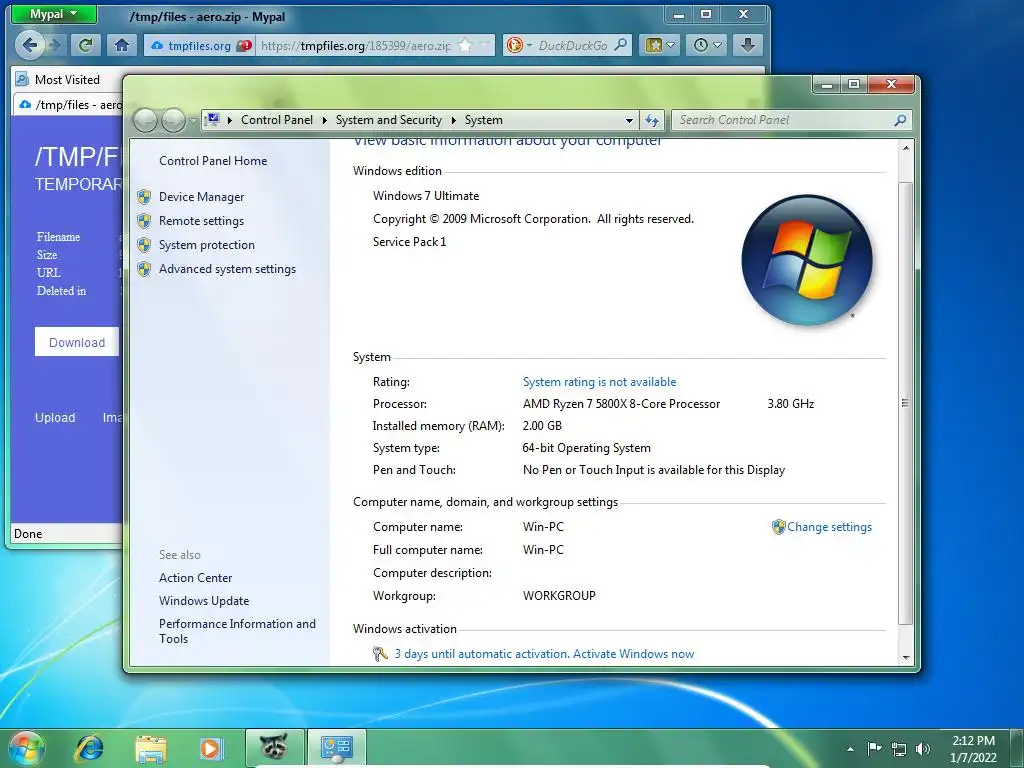Open volume speaker tray icon
This screenshot has height=768, width=1024.
pos(923,749)
